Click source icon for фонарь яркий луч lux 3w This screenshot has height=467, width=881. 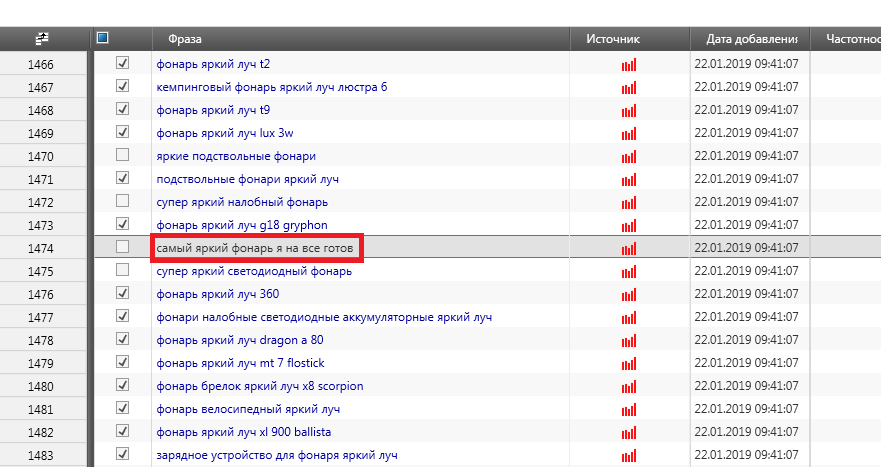coord(629,134)
